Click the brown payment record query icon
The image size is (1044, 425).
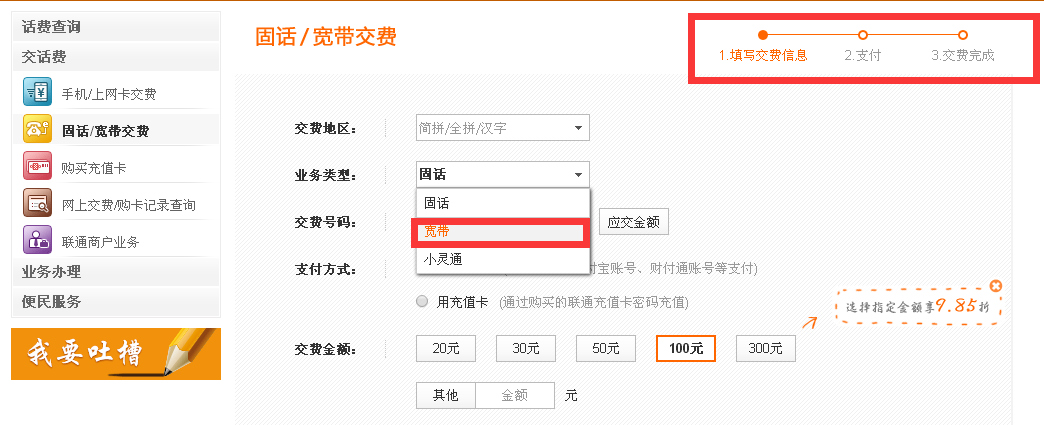[x=37, y=203]
